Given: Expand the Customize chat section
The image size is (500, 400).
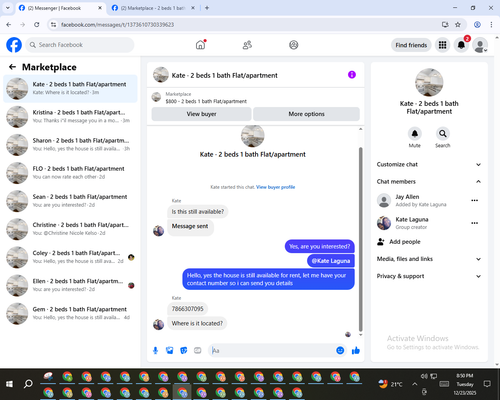Looking at the screenshot, I should 429,164.
